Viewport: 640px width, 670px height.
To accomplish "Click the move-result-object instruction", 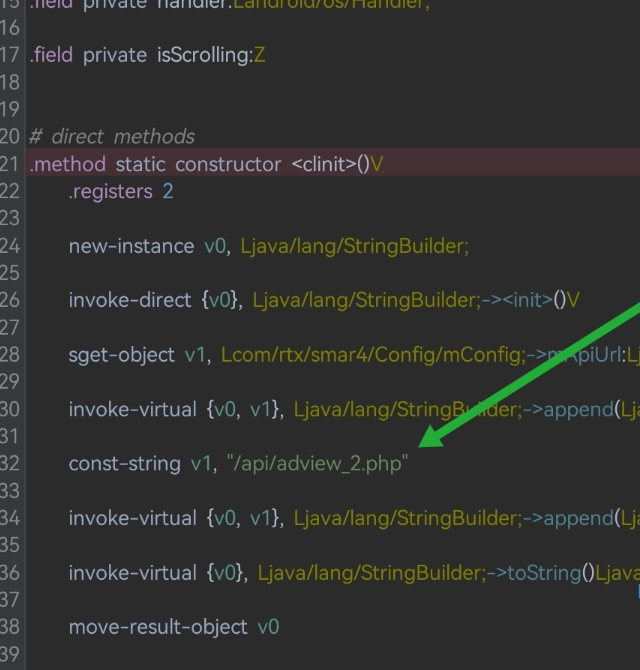I will pos(158,627).
